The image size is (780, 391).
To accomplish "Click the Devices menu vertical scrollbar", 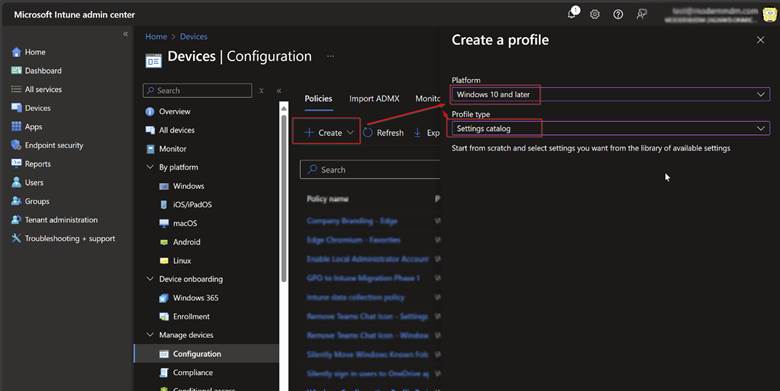I will [284, 199].
